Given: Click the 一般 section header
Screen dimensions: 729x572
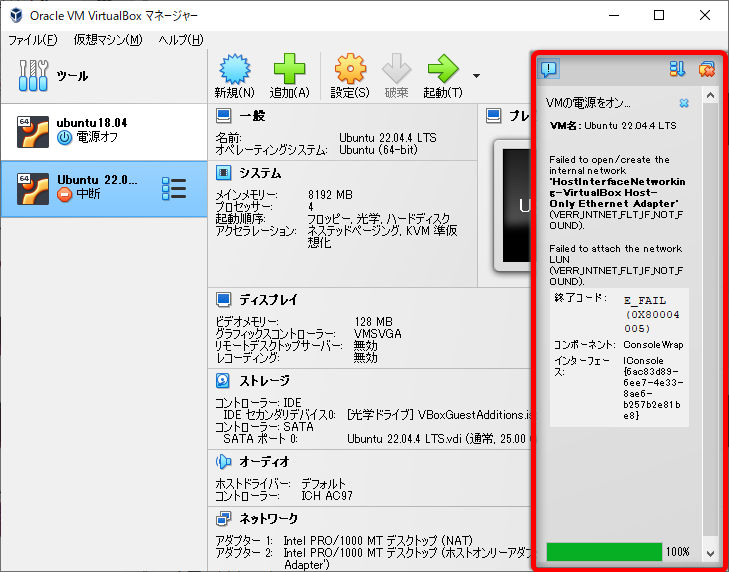Looking at the screenshot, I should (x=252, y=115).
